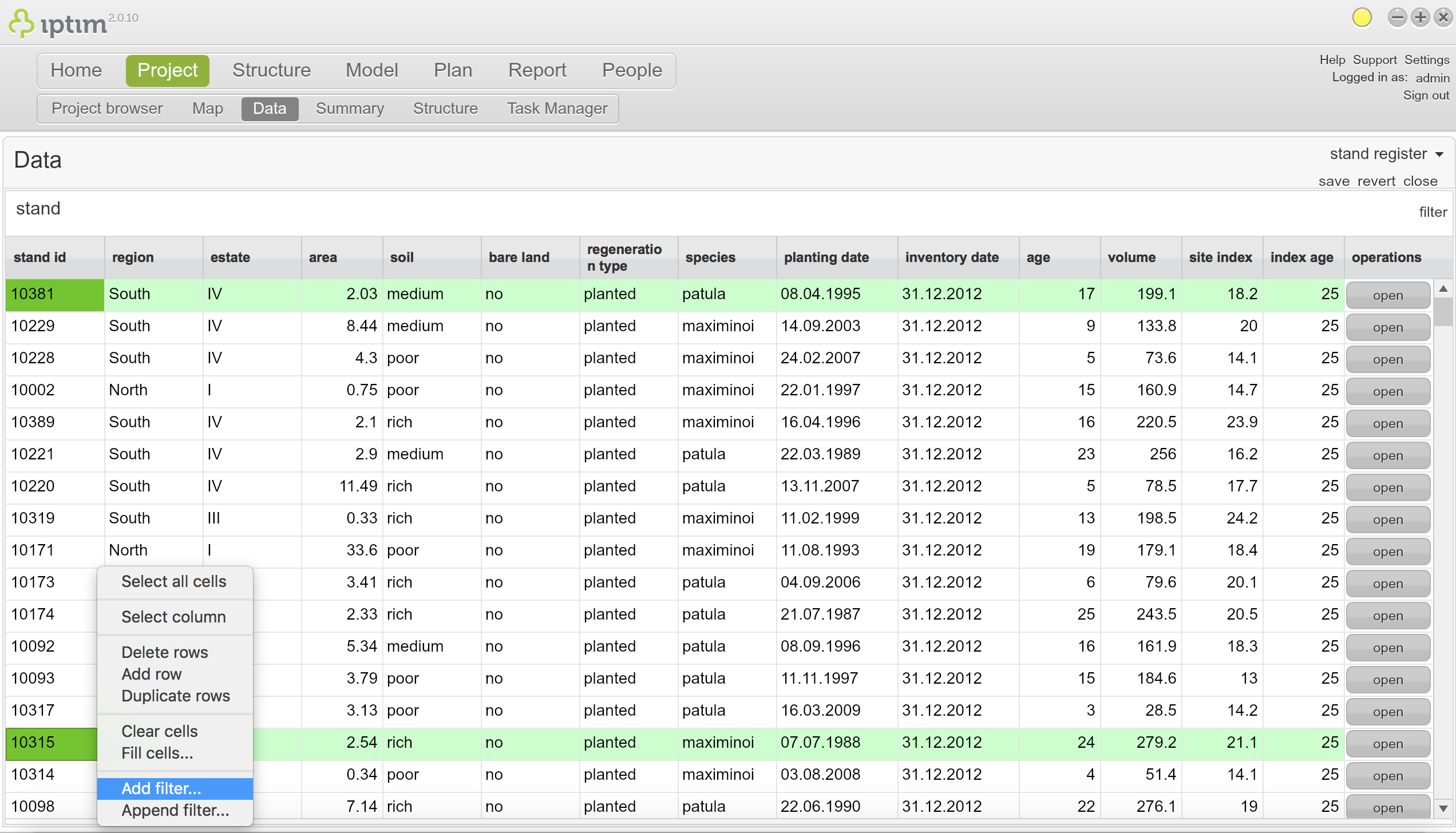Click the scrollbar up arrow
The height and width of the screenshot is (833, 1456).
coord(1443,289)
